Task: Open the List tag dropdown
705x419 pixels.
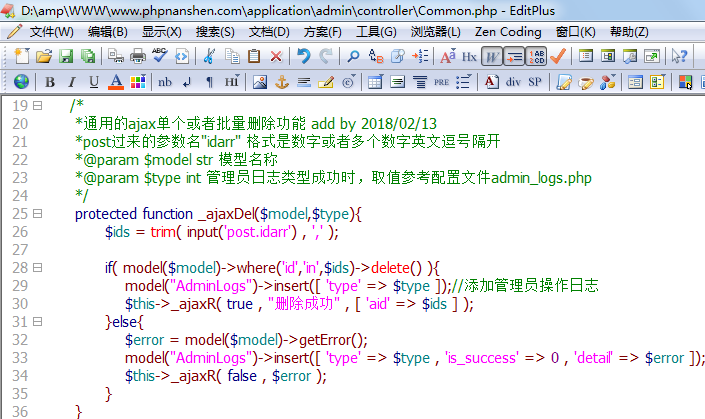Action: coord(463,82)
